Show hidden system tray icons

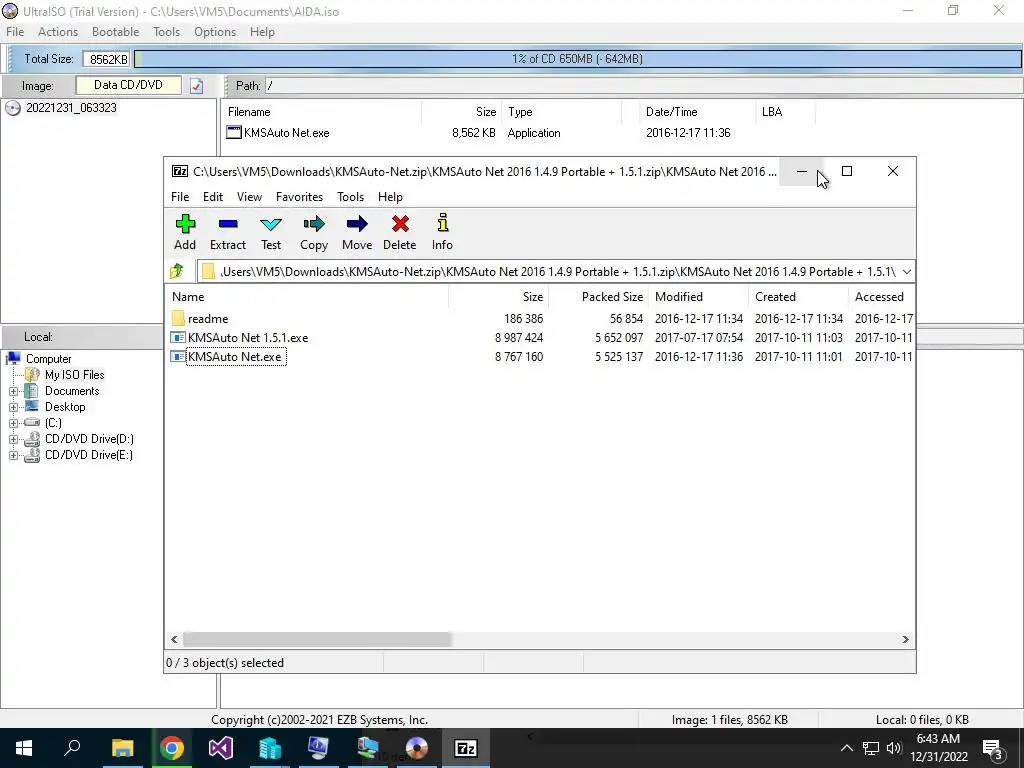pyautogui.click(x=846, y=748)
